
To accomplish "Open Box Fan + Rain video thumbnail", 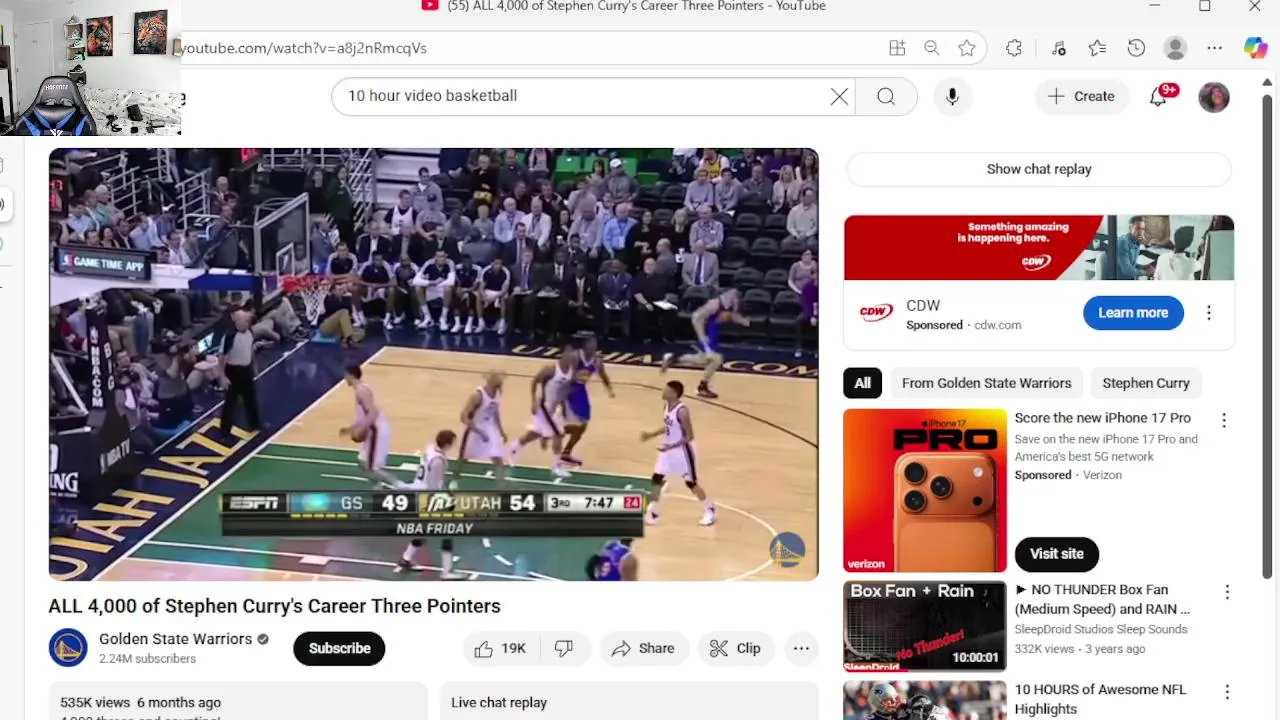I will pos(925,626).
